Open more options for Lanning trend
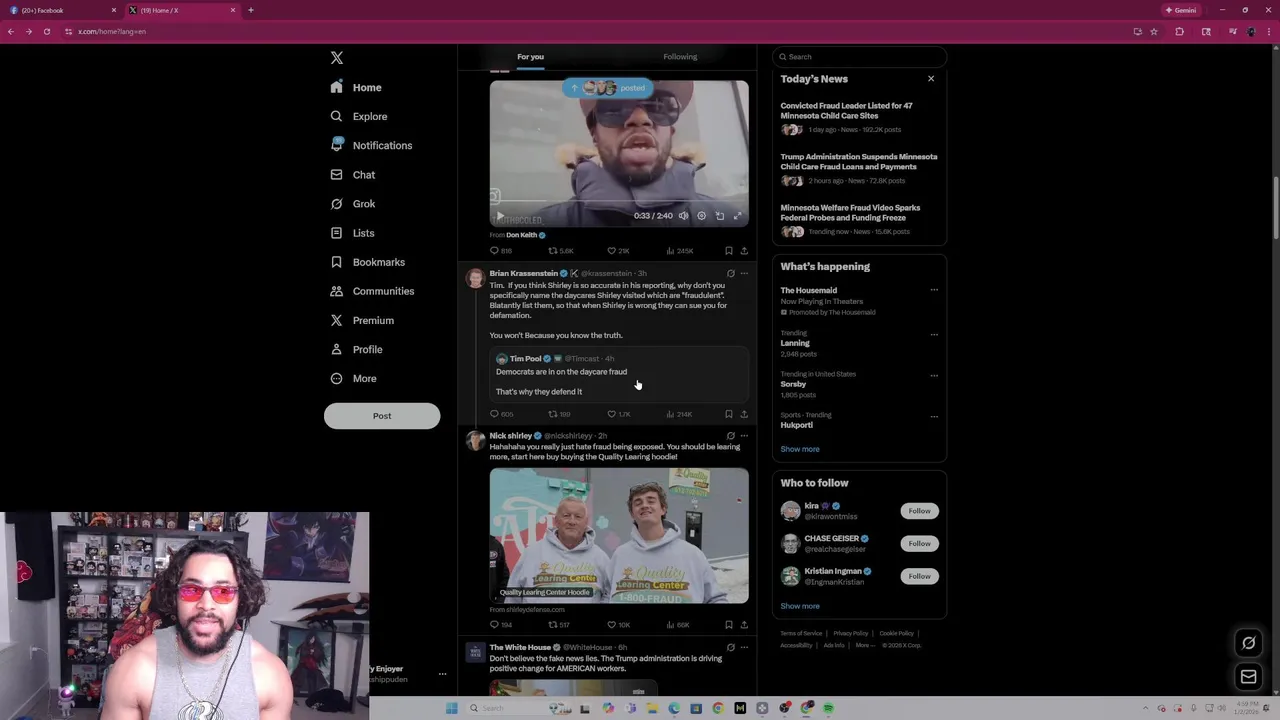 [x=934, y=334]
